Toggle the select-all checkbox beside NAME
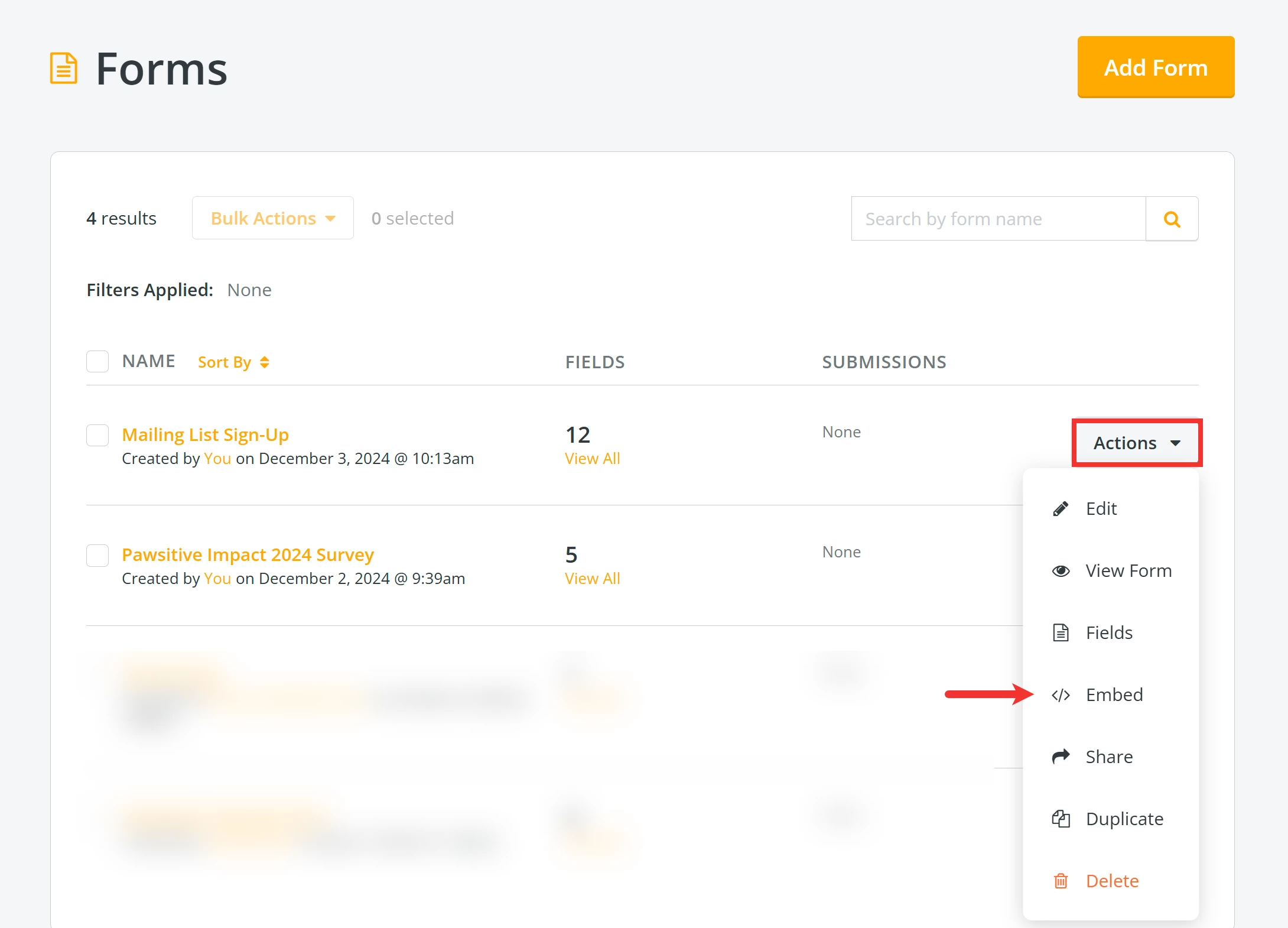The width and height of the screenshot is (1288, 928). (x=97, y=362)
